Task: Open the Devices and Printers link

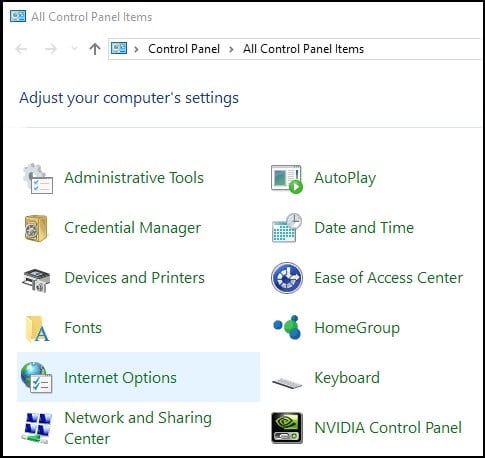Action: coord(134,278)
